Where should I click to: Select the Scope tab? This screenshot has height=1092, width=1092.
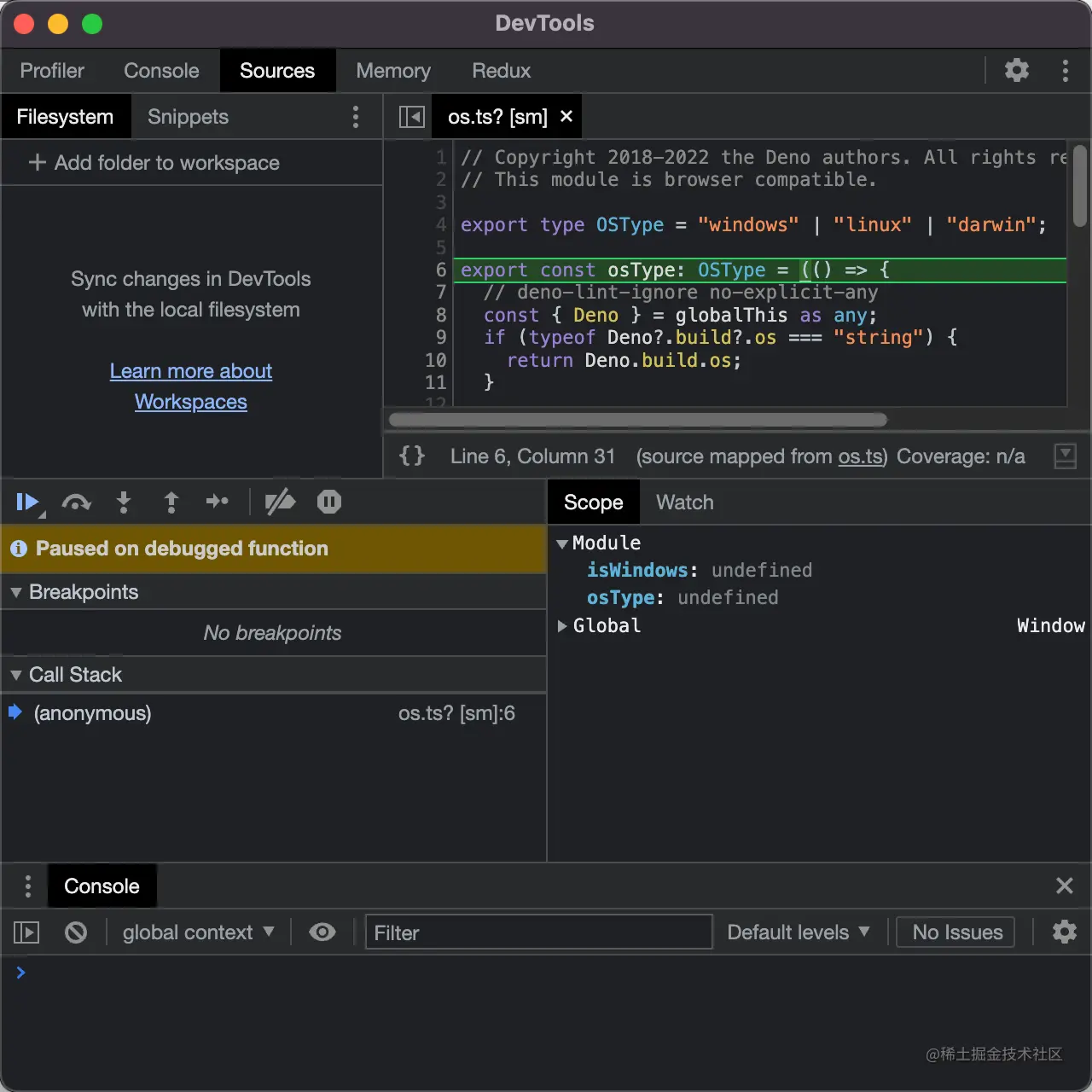point(594,502)
